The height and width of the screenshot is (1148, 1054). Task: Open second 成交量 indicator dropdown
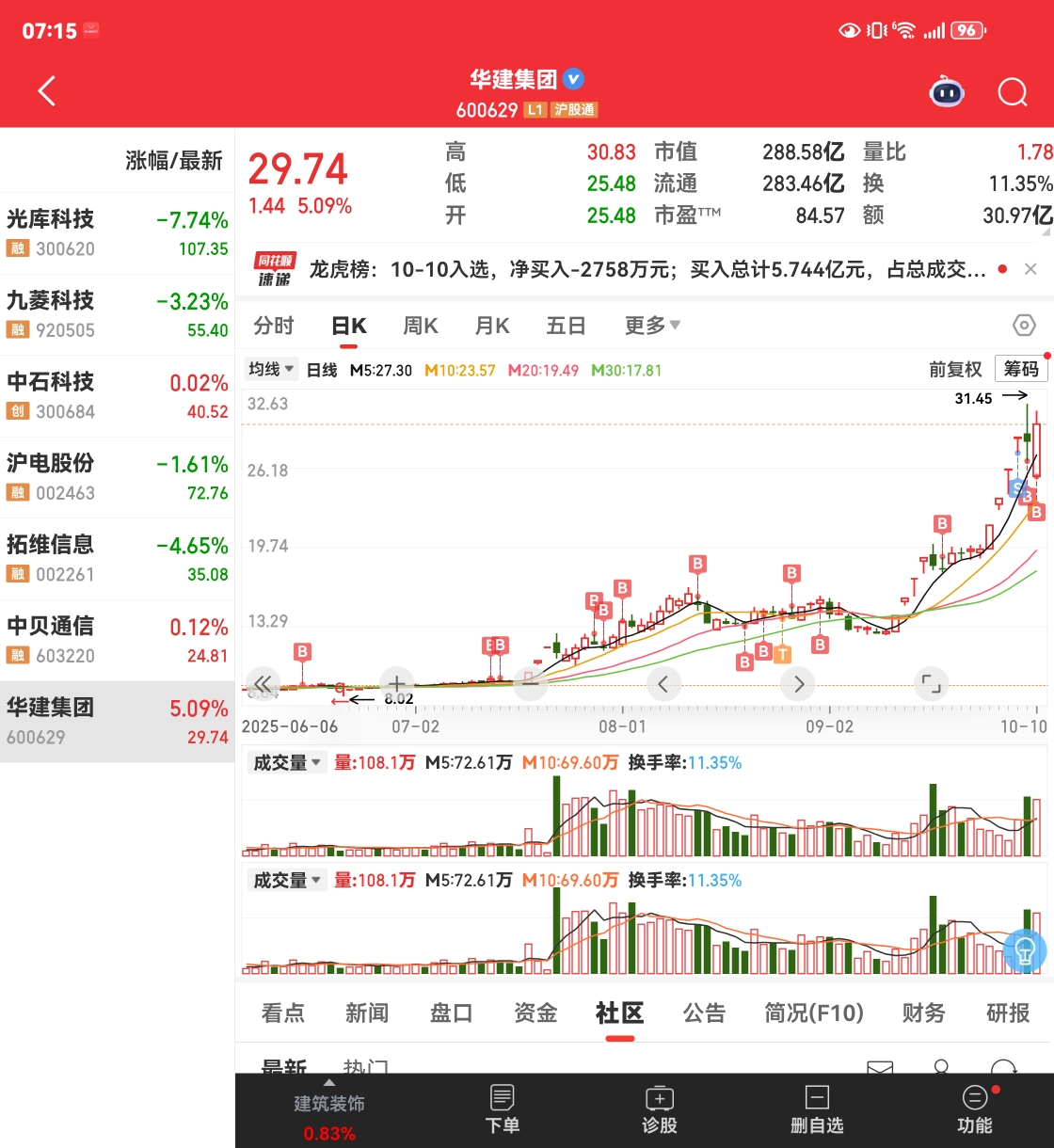click(287, 880)
